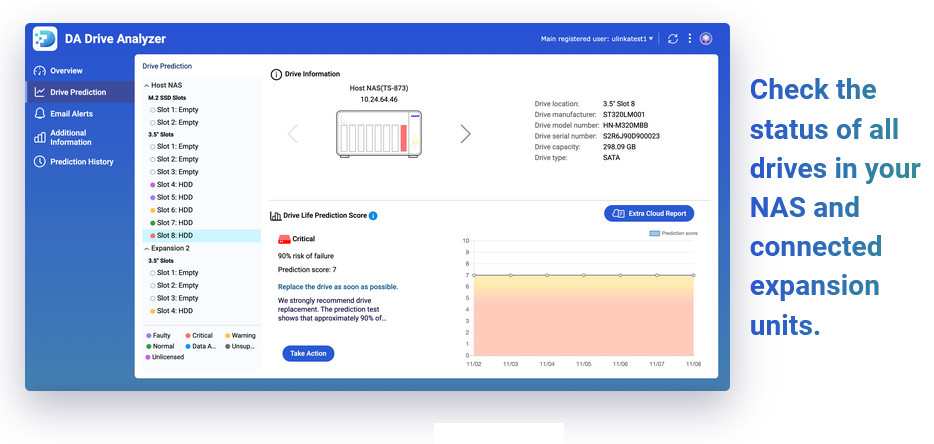The height and width of the screenshot is (444, 934).
Task: Toggle Prediction score legend in chart
Action: click(x=673, y=234)
